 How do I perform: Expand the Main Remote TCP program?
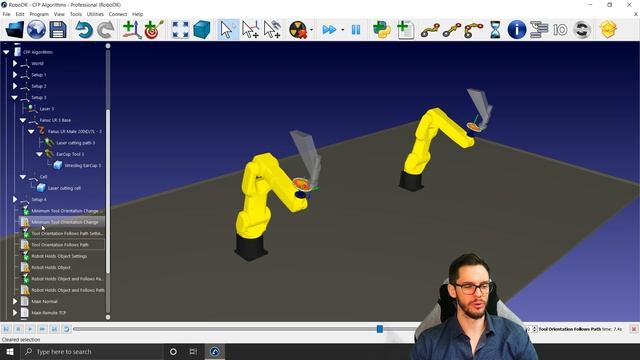tap(15, 313)
